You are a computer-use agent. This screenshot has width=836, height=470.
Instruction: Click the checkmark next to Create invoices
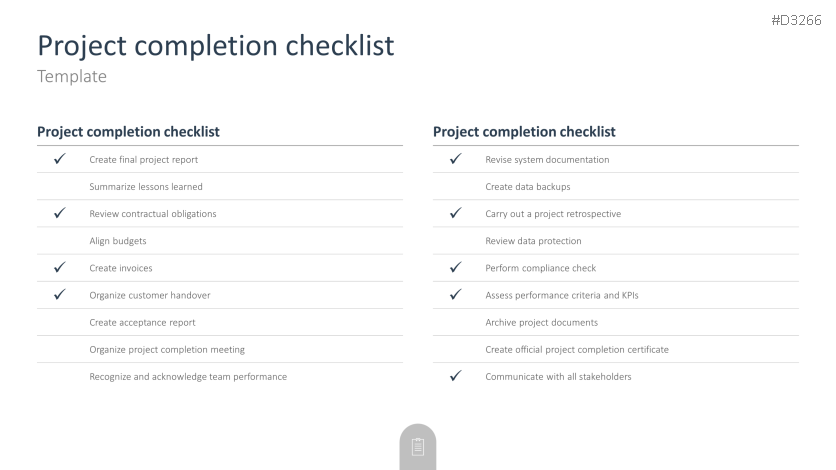point(59,268)
